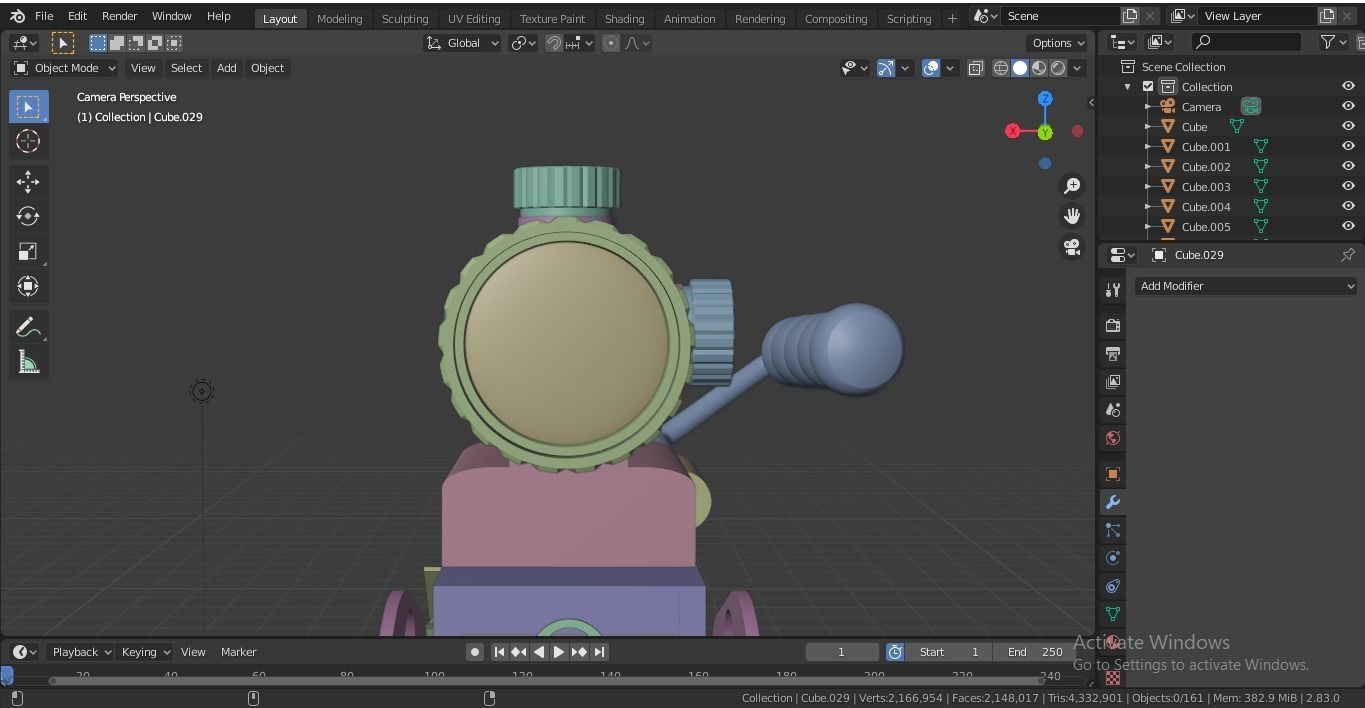
Task: Select the Transform tool
Action: point(28,286)
